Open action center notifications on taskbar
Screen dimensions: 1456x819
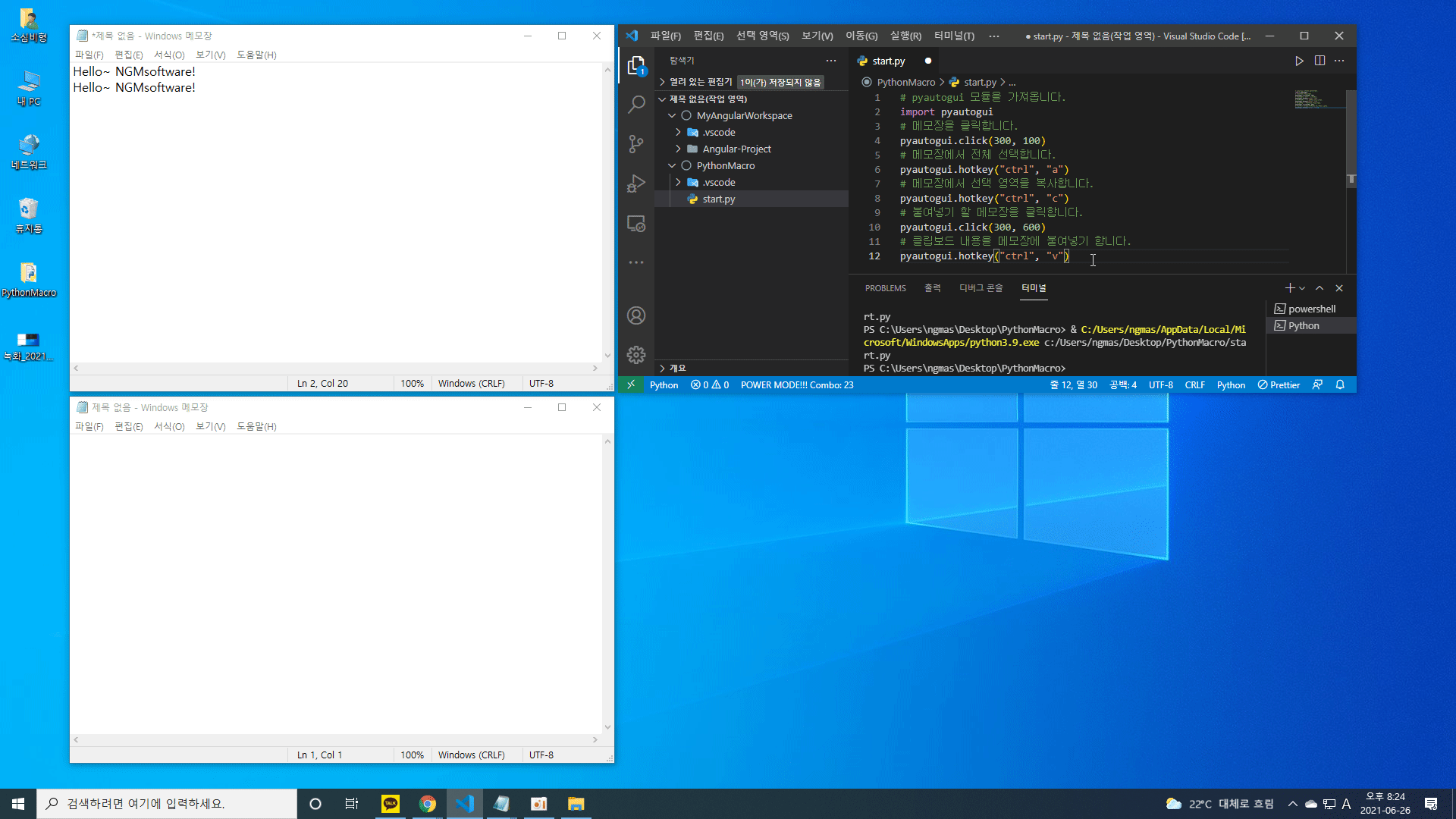(1431, 804)
